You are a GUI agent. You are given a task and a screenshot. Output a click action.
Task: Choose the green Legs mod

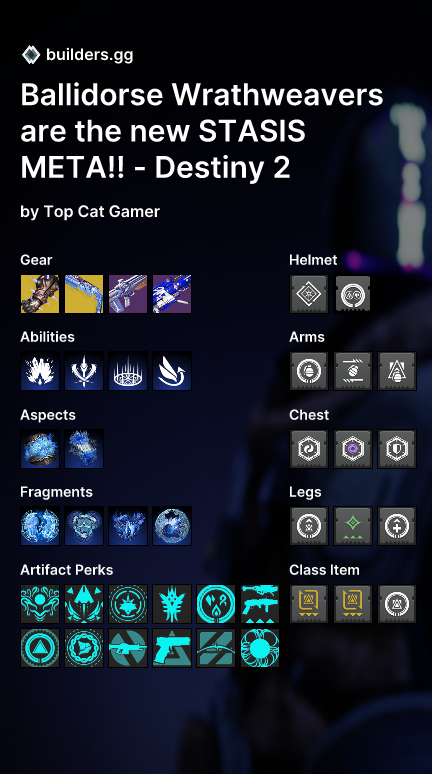353,526
